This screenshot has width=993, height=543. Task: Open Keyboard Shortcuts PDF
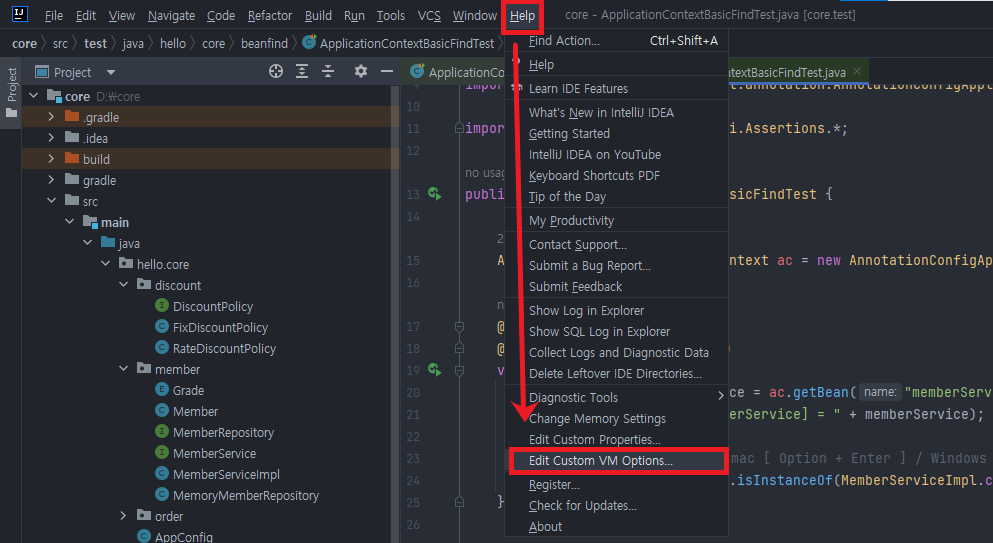point(616,176)
